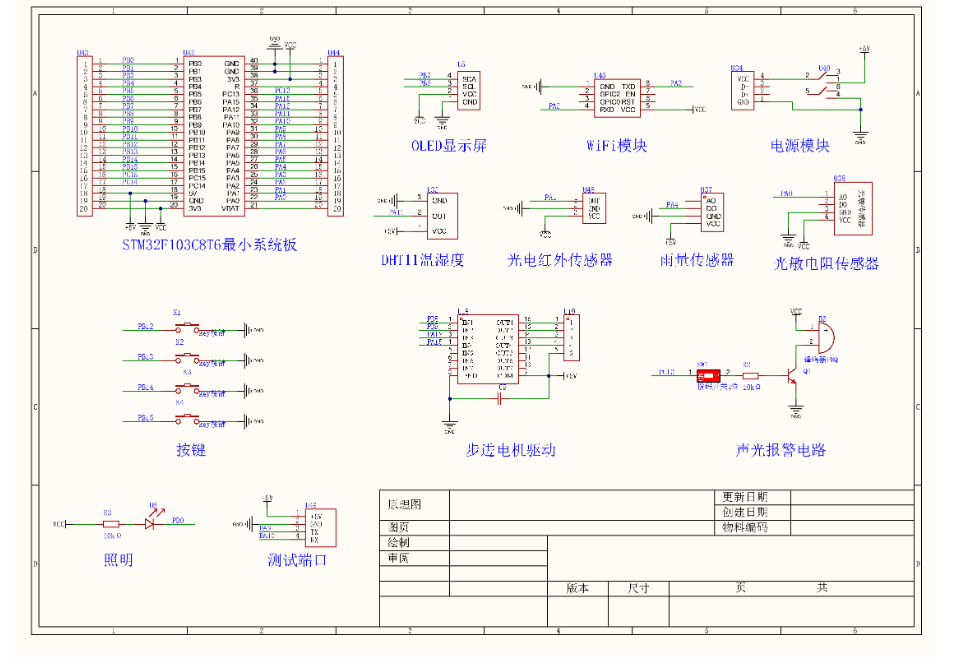Click push button K2 on PB13 line
Screen dimensions: 959x665
tap(187, 359)
